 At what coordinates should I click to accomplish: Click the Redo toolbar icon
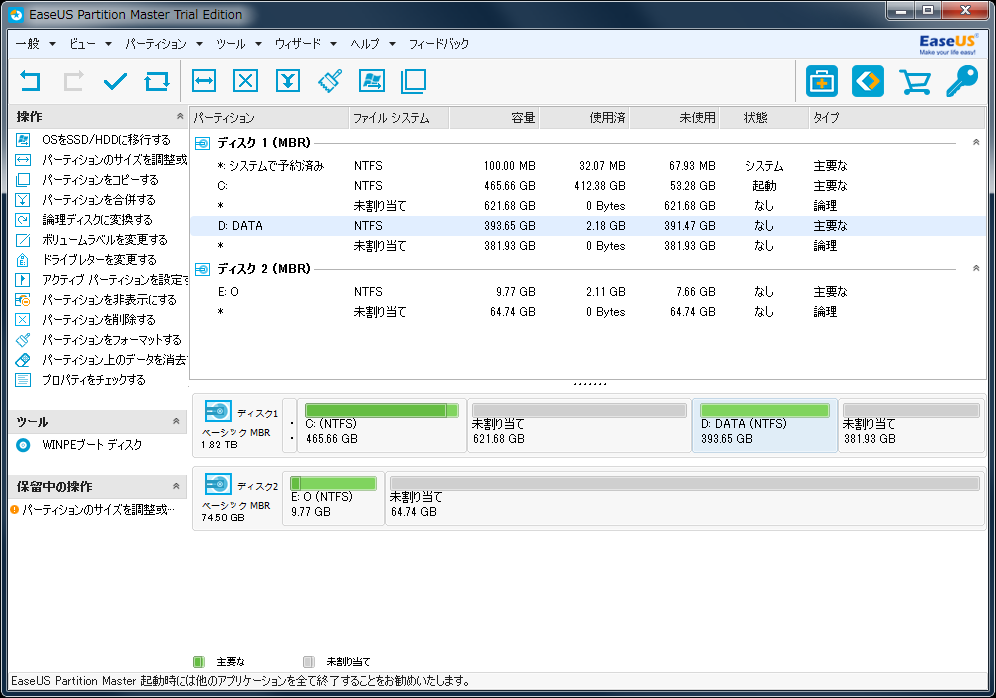(73, 81)
